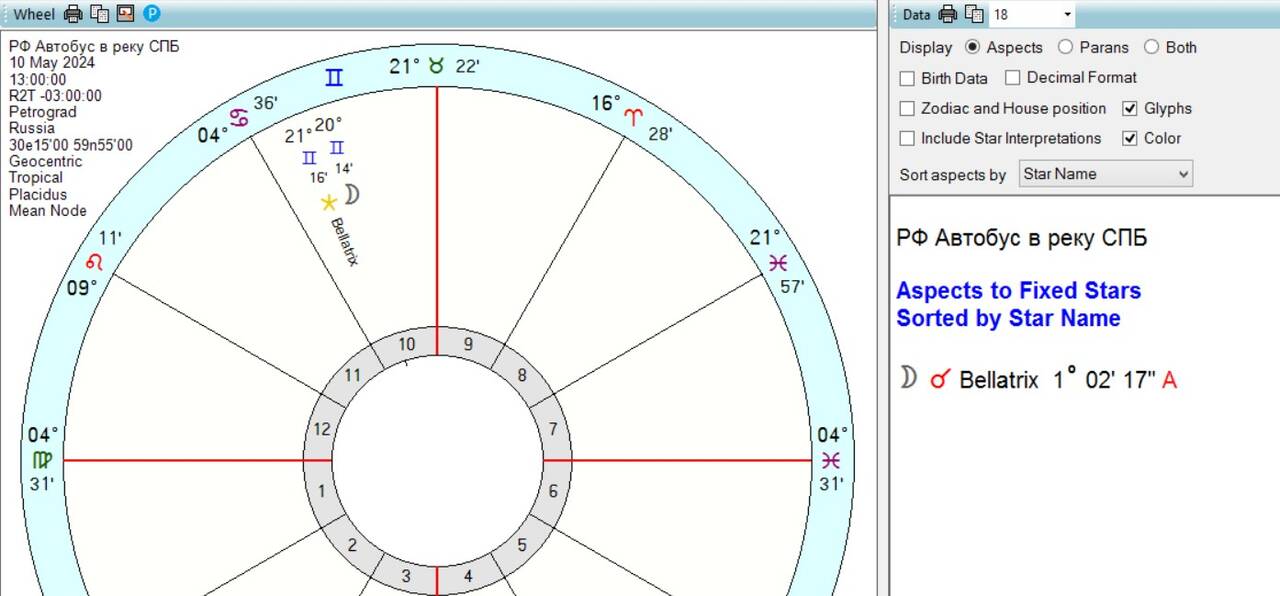1280x596 pixels.
Task: Click the blue P icon in Wheel toolbar
Action: [151, 14]
